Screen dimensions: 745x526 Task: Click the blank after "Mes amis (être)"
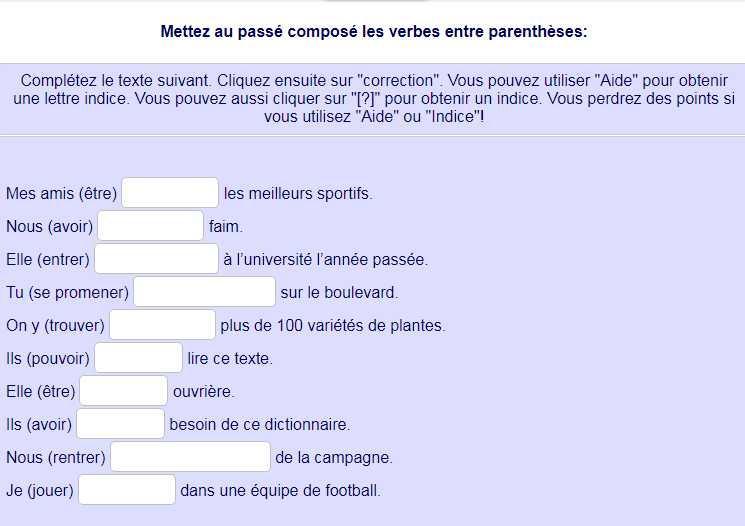pyautogui.click(x=170, y=193)
